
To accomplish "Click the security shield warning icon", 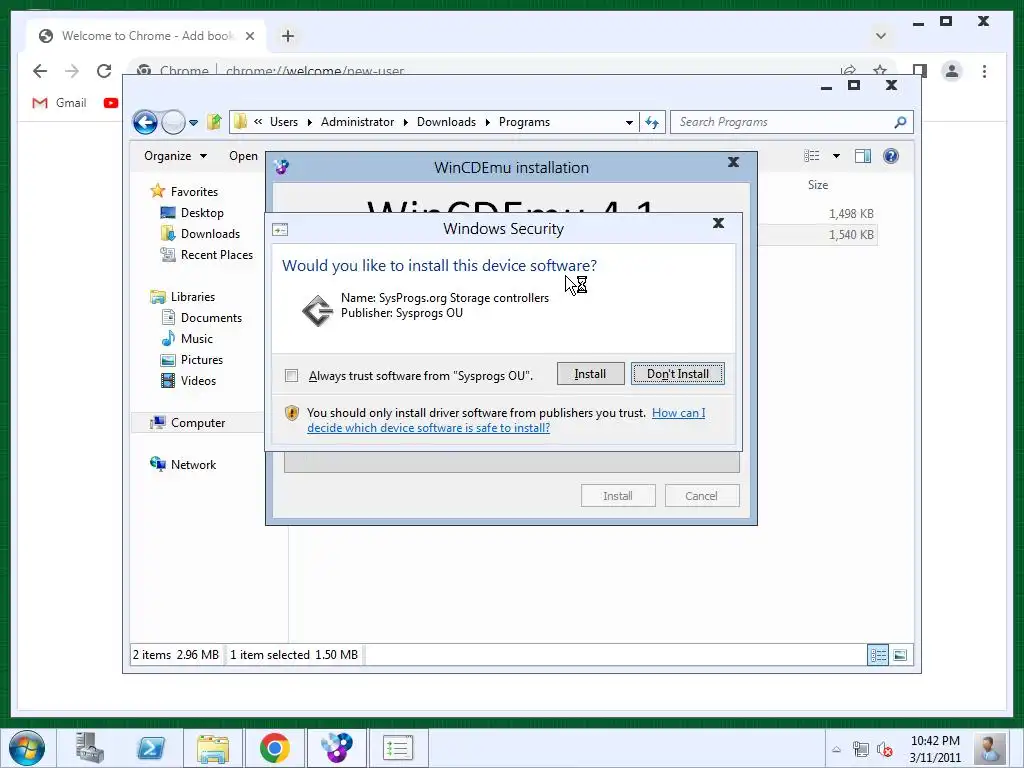I will (x=292, y=413).
